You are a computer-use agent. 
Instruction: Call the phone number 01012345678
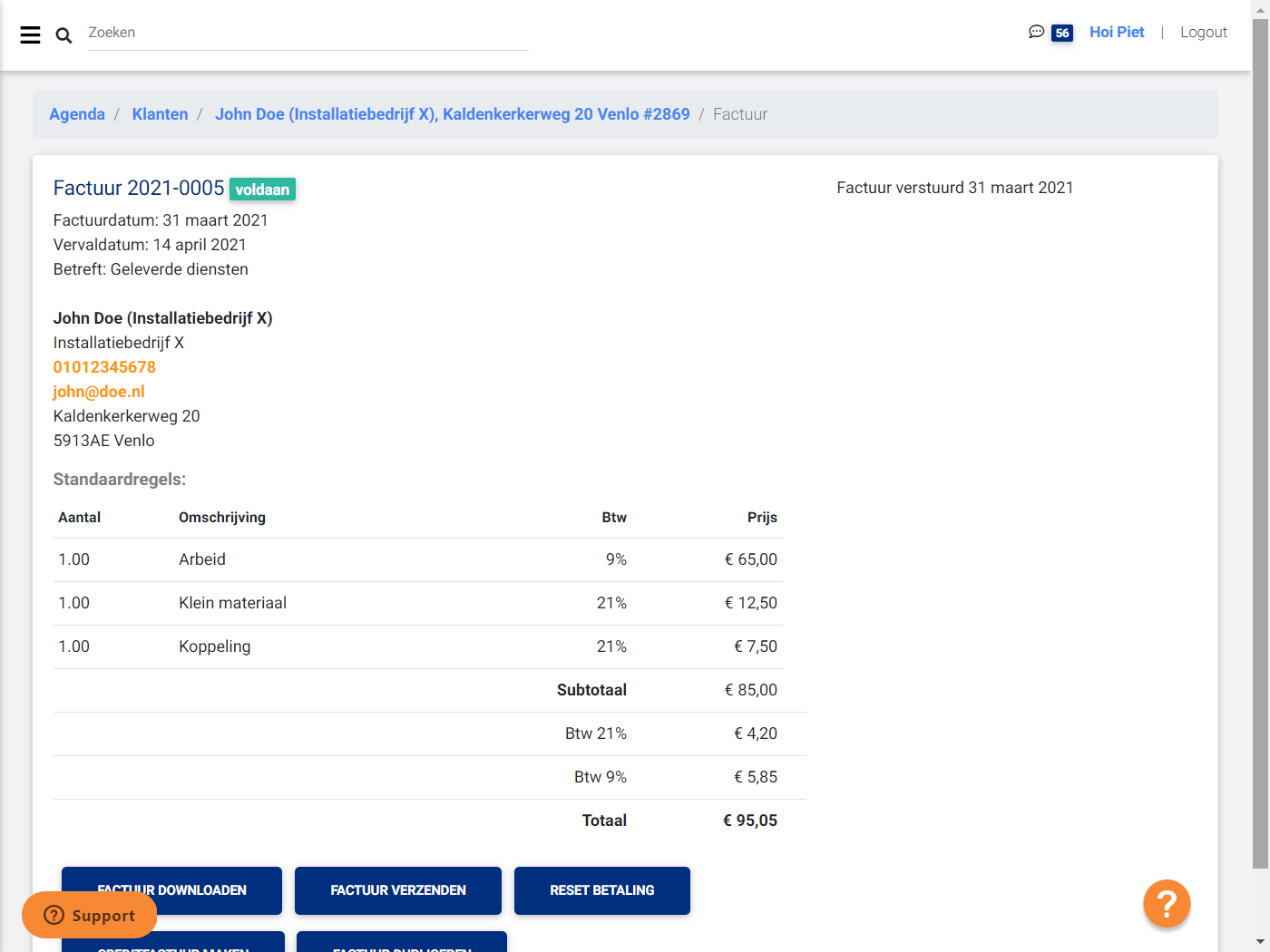coord(104,366)
